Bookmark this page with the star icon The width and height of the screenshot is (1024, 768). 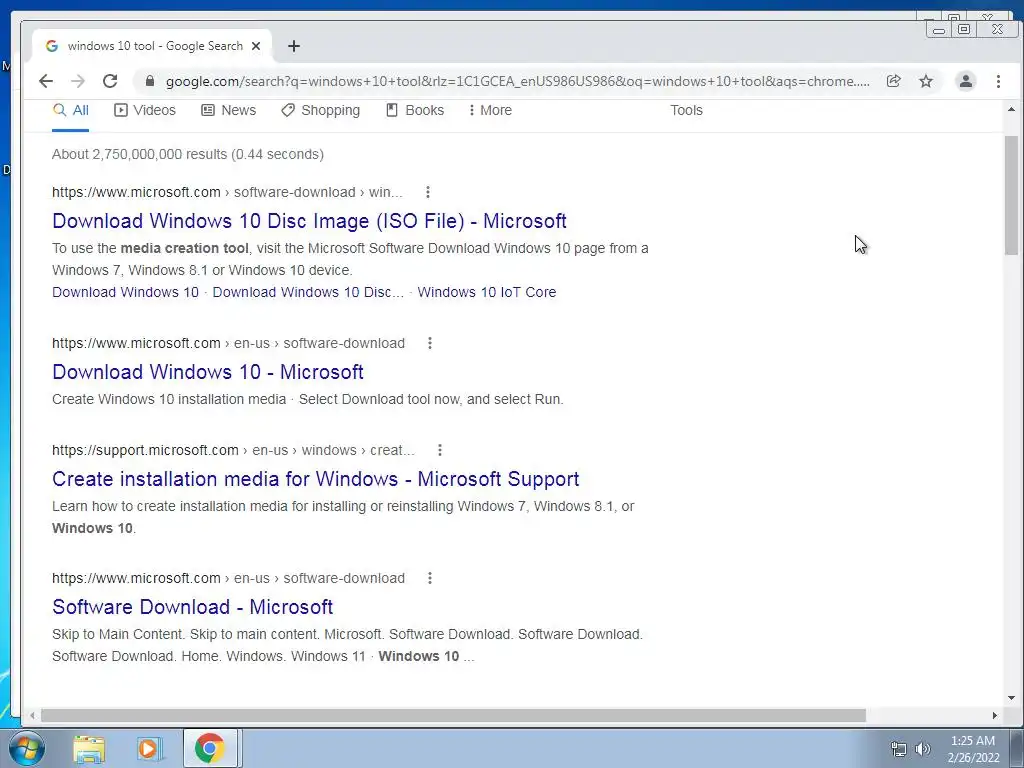point(926,81)
